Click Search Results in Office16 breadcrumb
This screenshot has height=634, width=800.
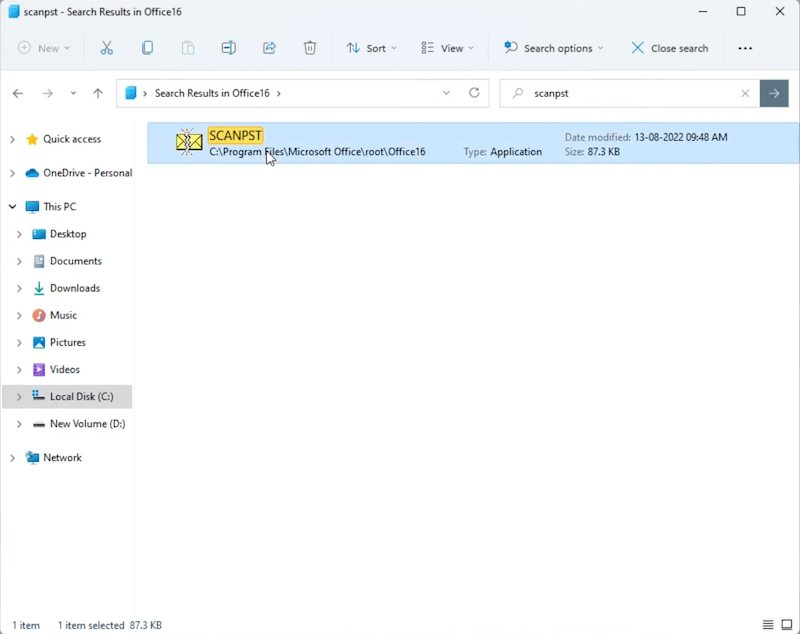212,93
